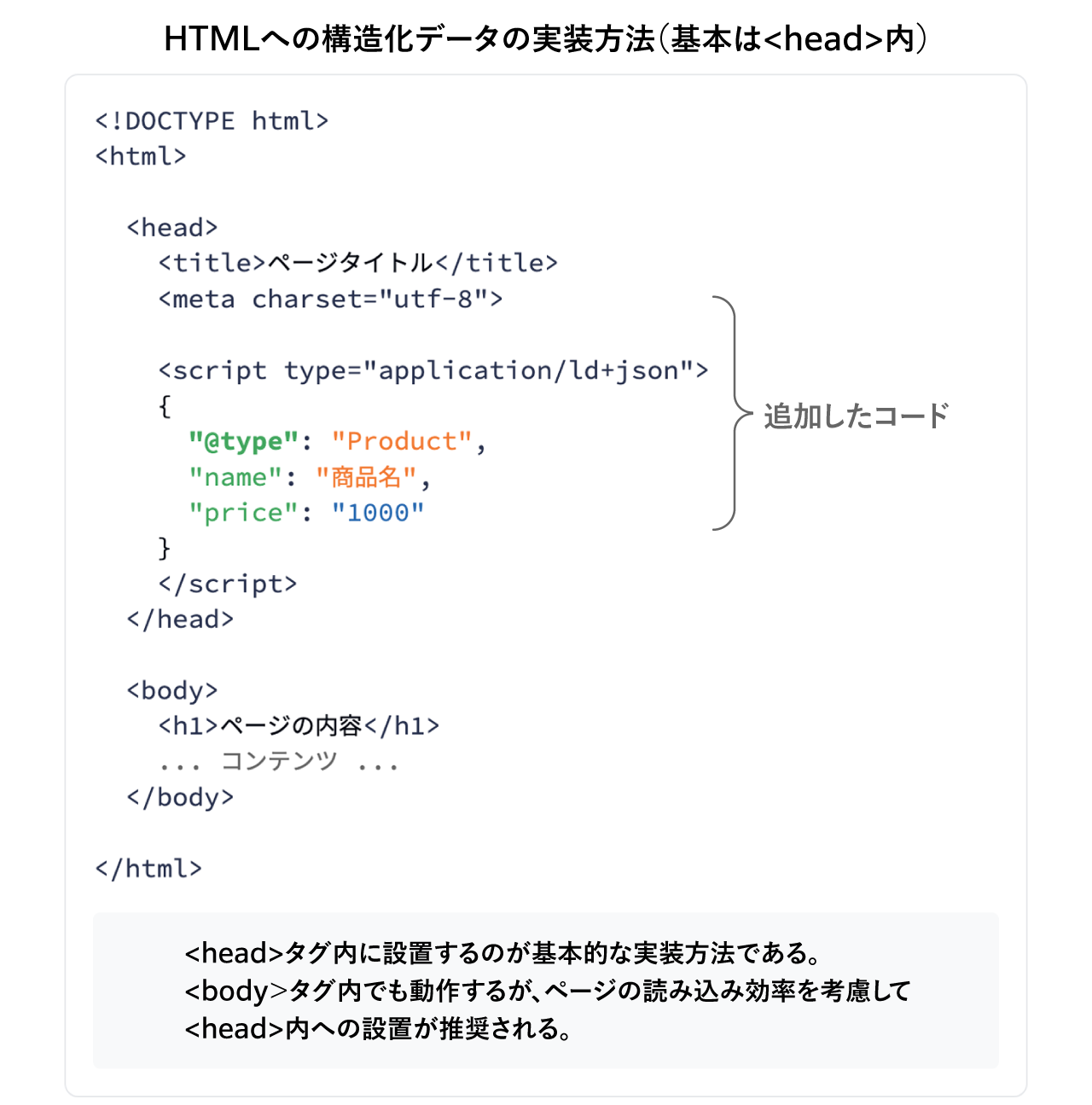Click the orange '"商品名"' value
This screenshot has width=1092, height=1105.
point(366,477)
